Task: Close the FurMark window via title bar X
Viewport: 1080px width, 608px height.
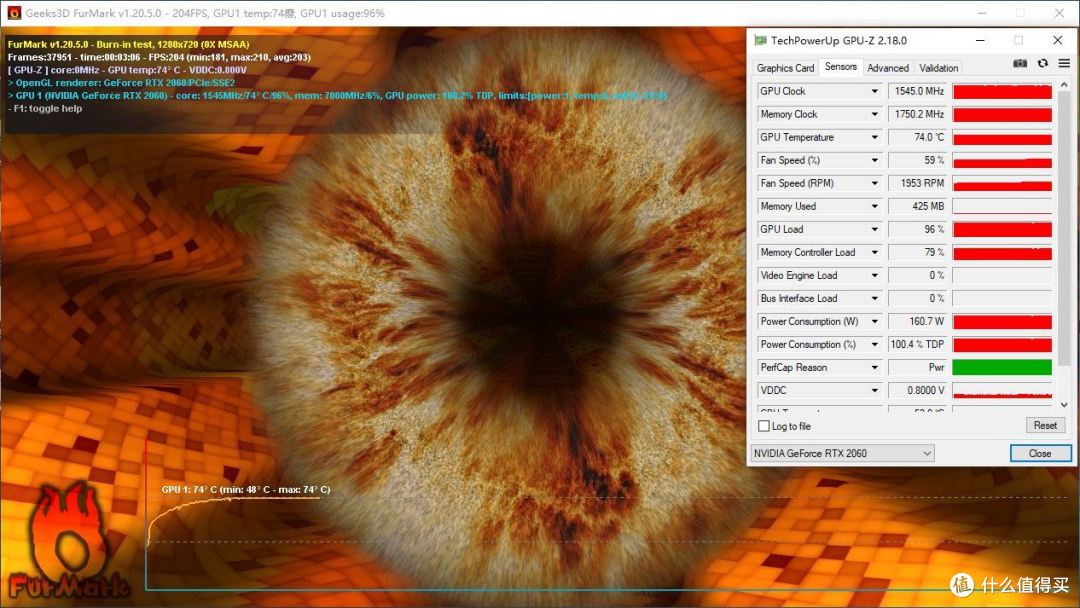Action: (1059, 13)
